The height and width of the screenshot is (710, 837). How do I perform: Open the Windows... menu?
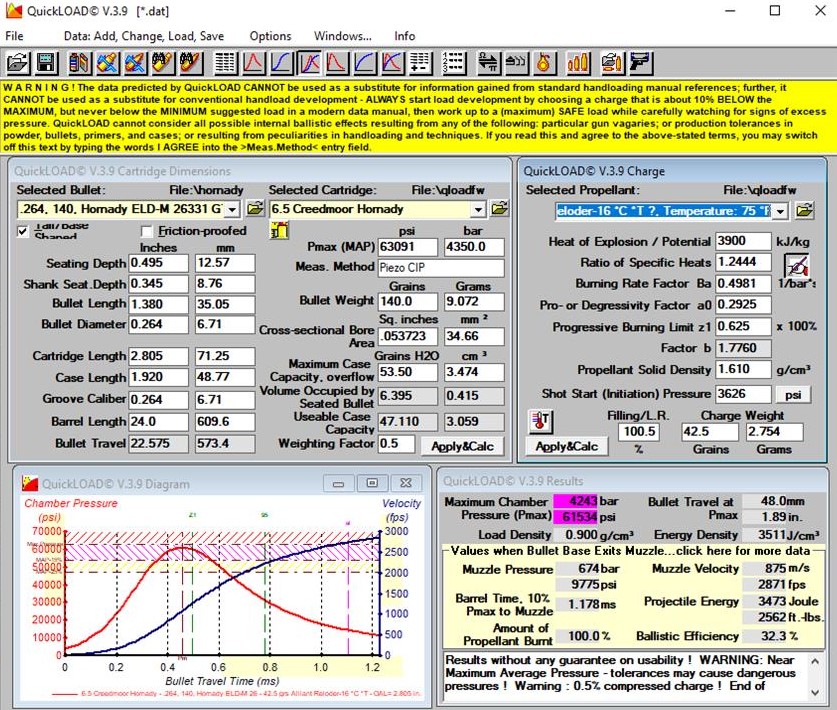click(x=343, y=36)
